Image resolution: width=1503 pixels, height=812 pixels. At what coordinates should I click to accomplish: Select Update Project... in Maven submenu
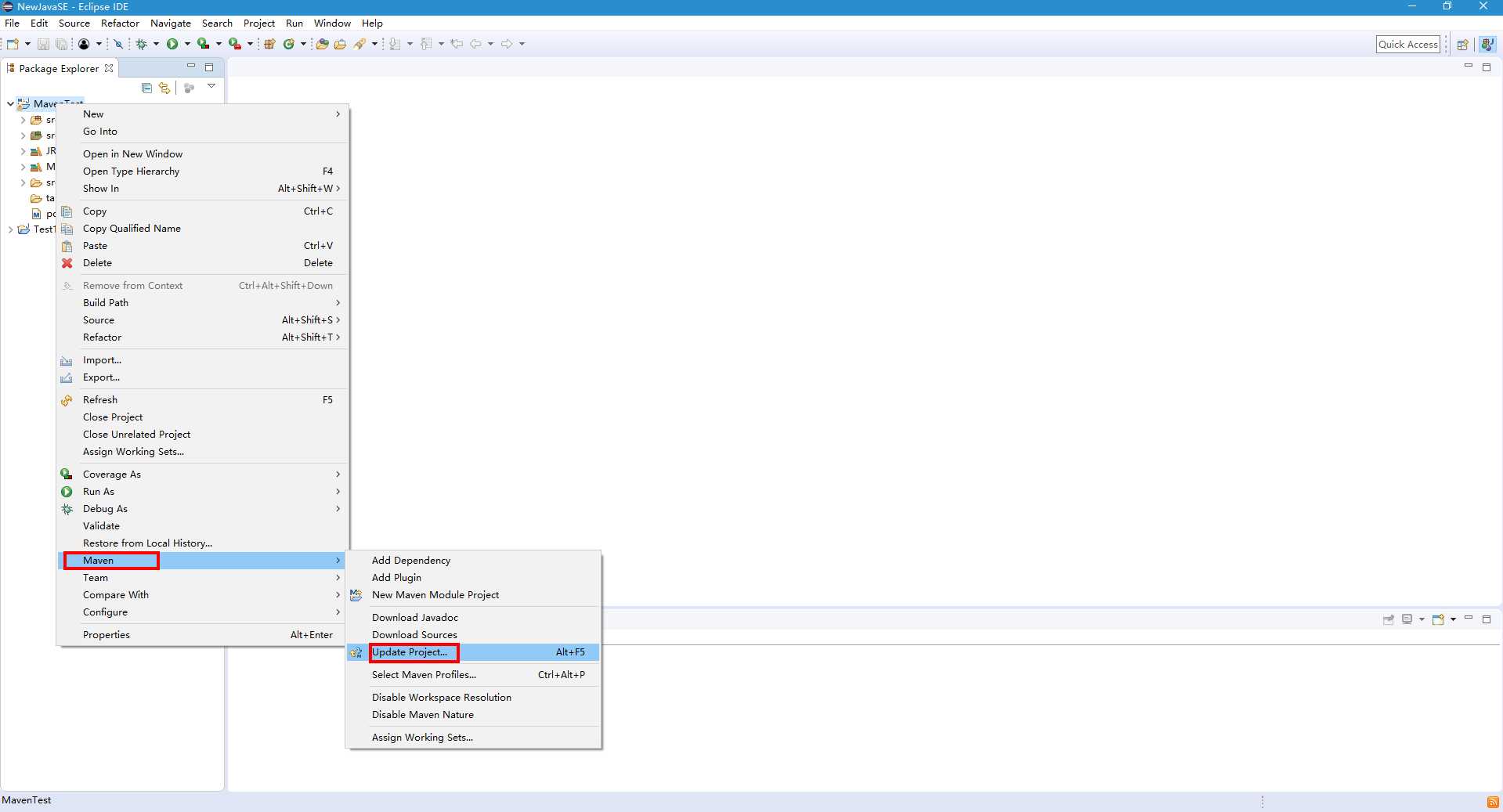click(x=473, y=652)
